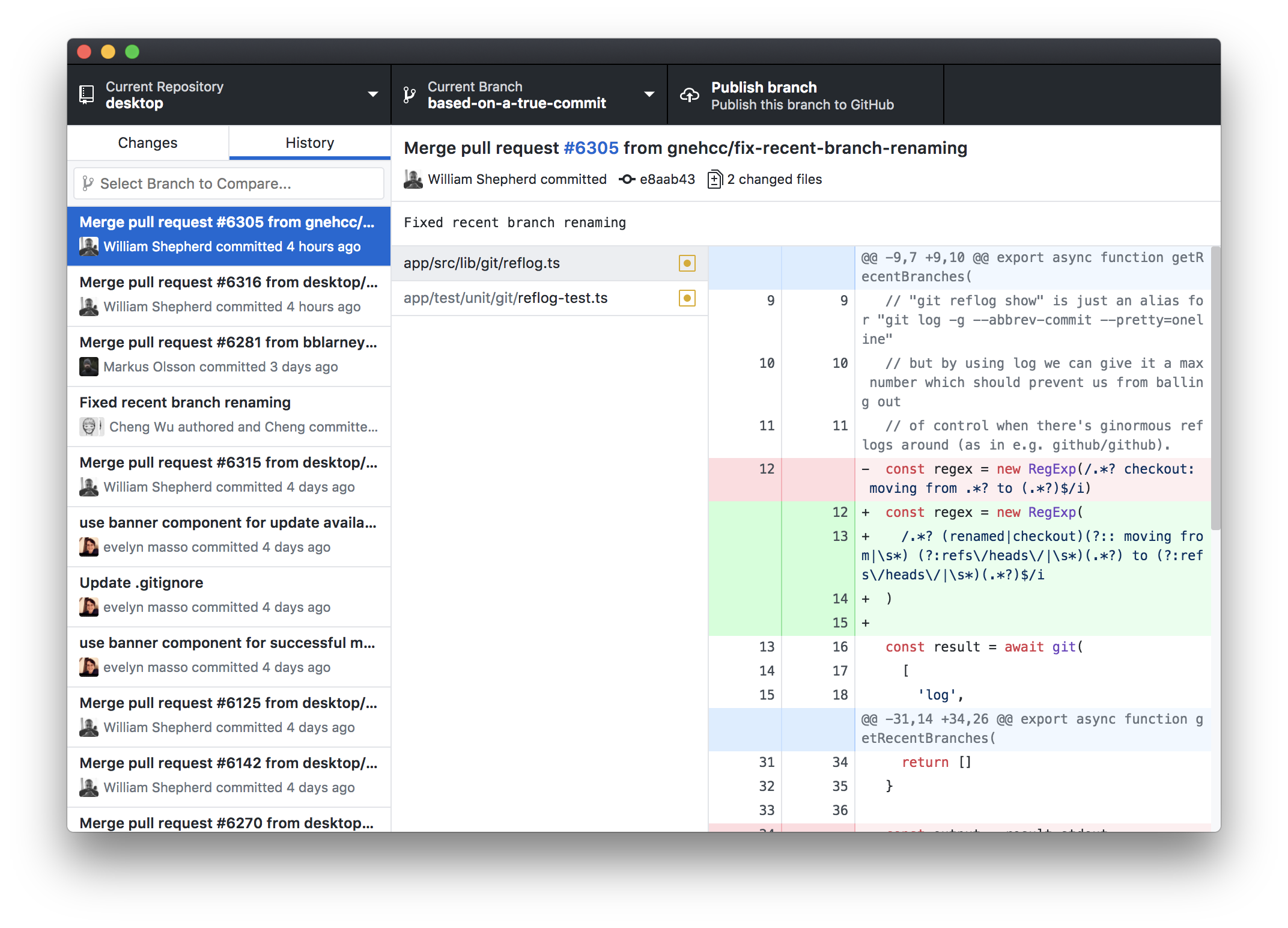Viewport: 1288px width, 928px height.
Task: Open pull request link #6305
Action: [592, 148]
